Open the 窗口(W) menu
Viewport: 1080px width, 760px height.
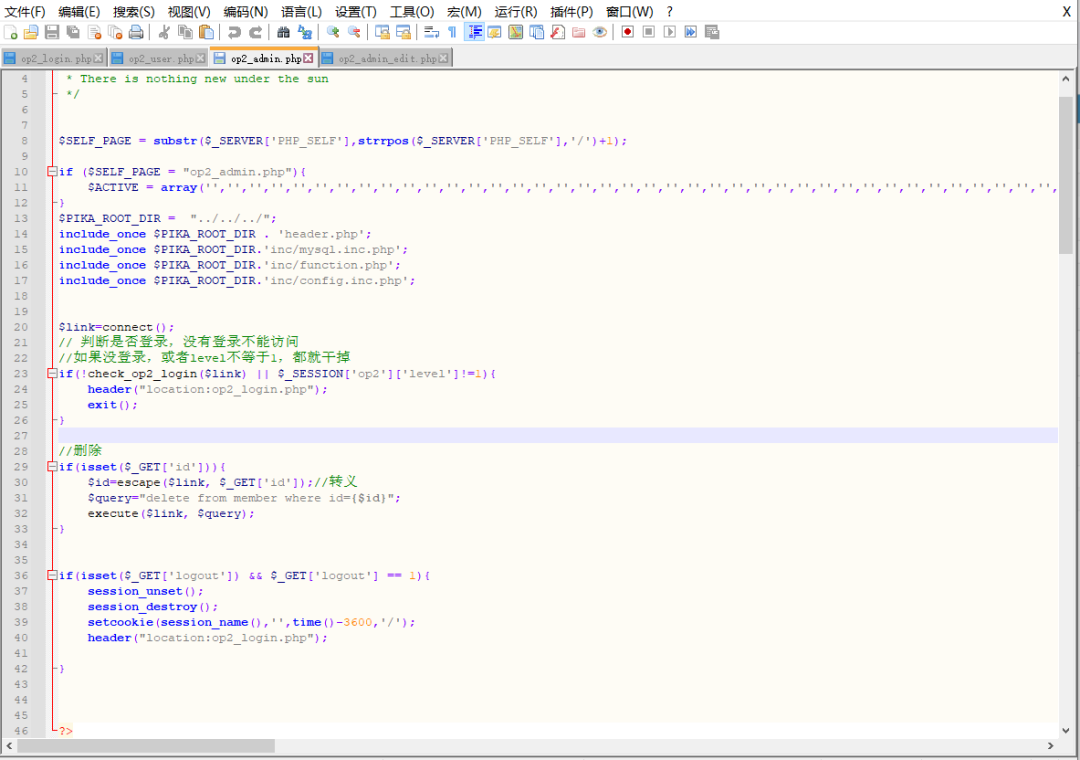pos(630,12)
